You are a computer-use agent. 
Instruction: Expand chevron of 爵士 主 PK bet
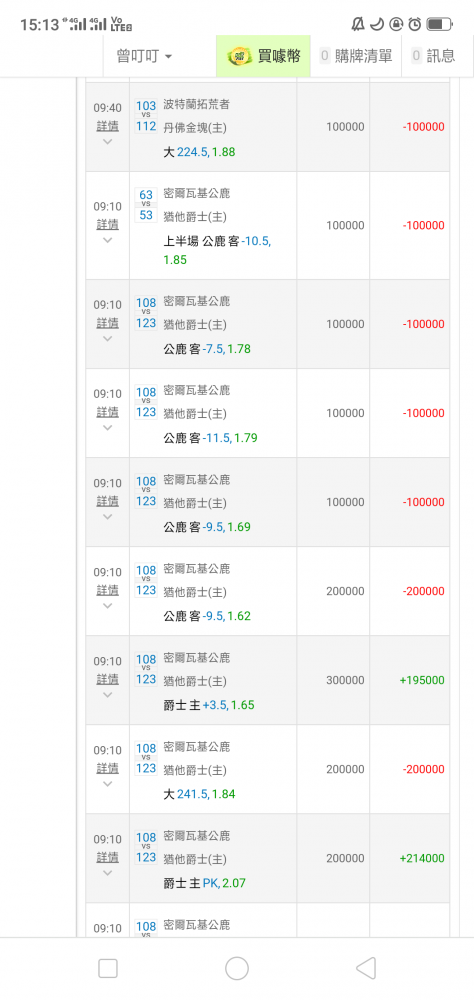[x=107, y=873]
